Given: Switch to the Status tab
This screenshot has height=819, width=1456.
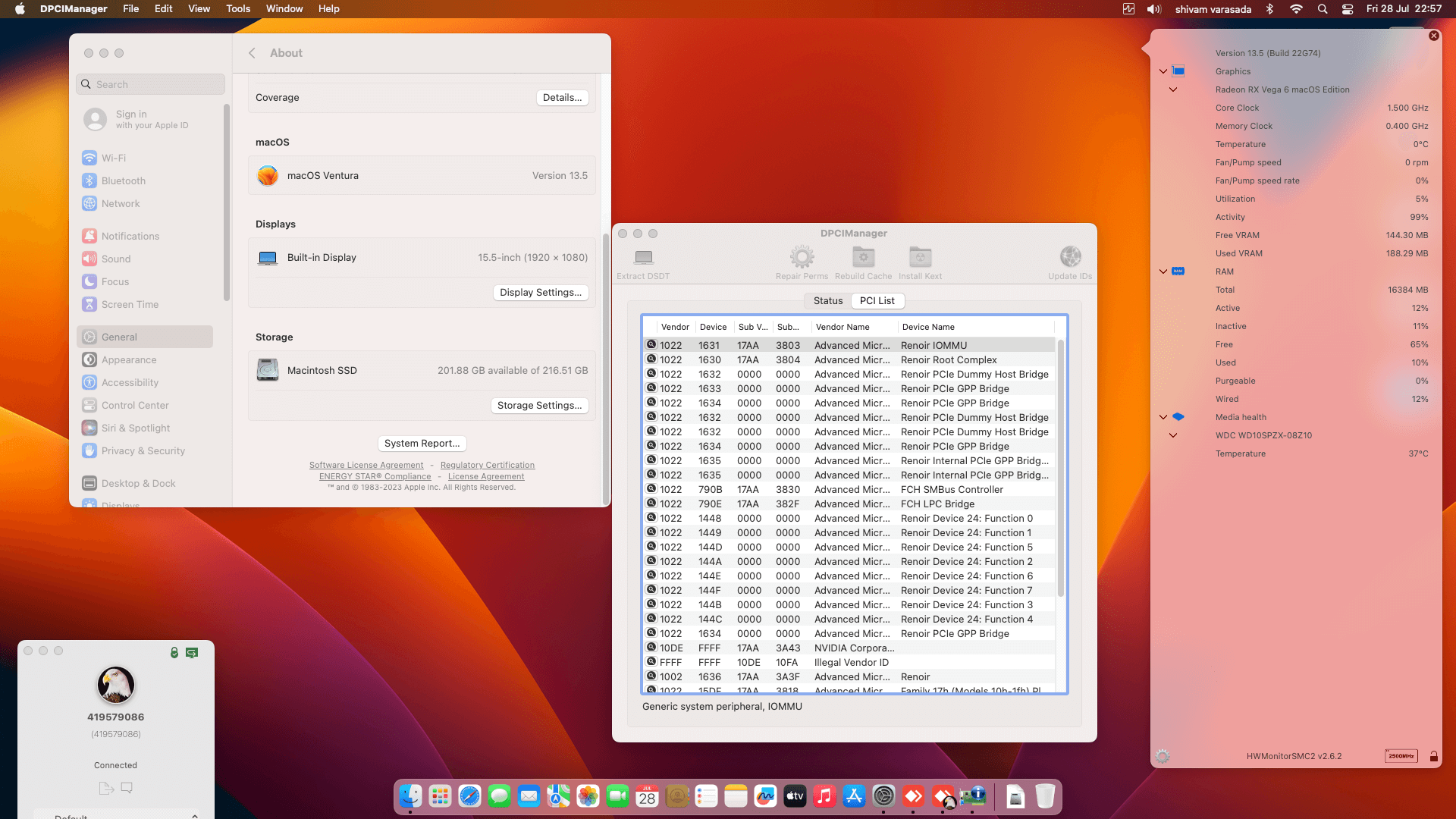Looking at the screenshot, I should pos(827,300).
